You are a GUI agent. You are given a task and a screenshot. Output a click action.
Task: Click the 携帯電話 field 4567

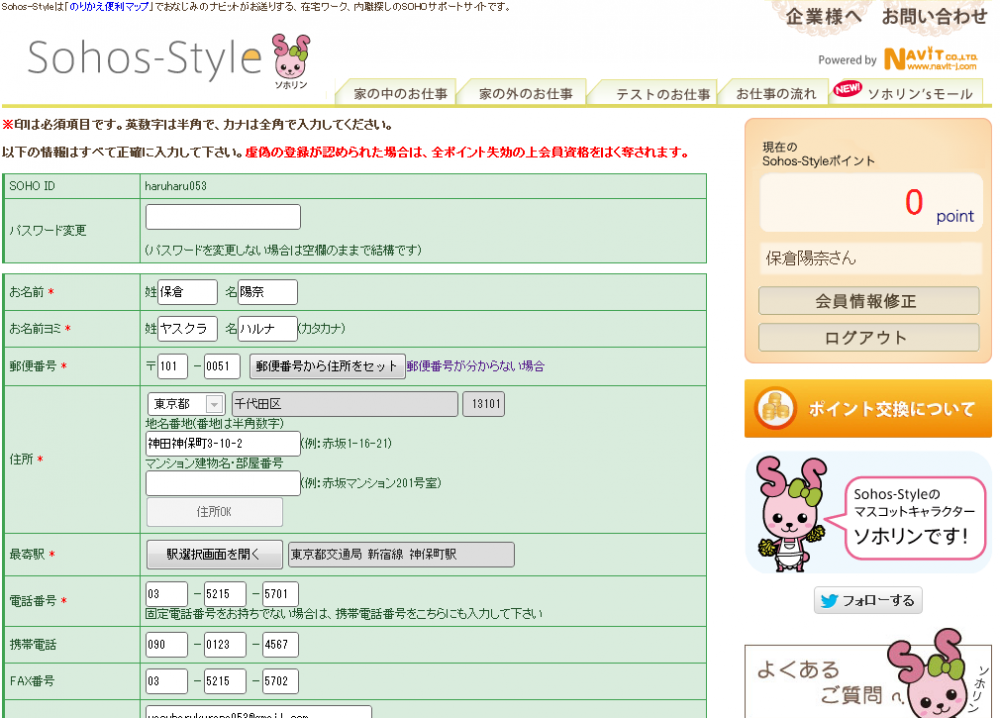point(281,645)
